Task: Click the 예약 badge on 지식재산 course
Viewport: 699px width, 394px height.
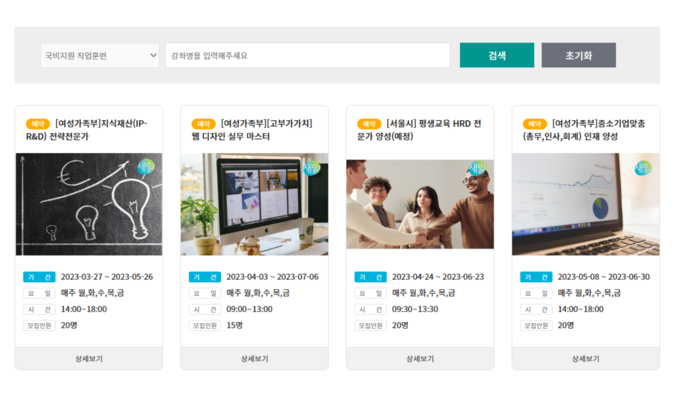Action: [38, 124]
